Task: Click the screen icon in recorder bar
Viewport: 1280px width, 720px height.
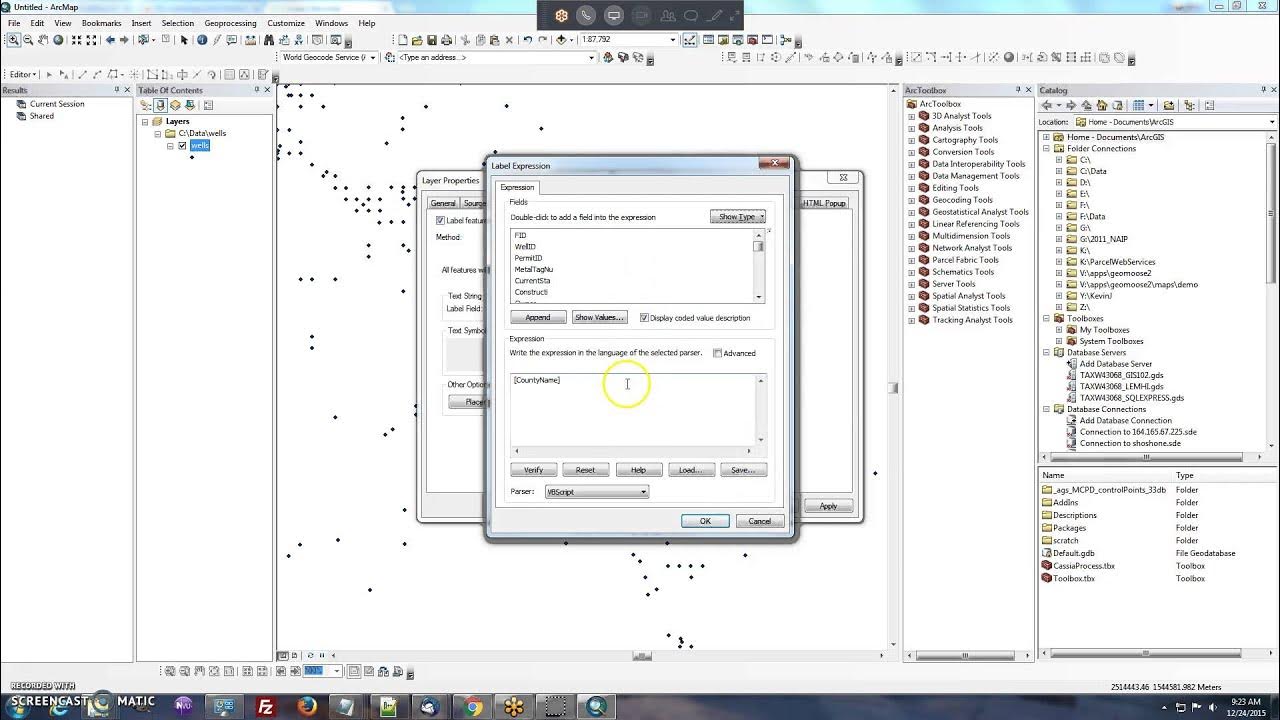Action: coord(614,15)
